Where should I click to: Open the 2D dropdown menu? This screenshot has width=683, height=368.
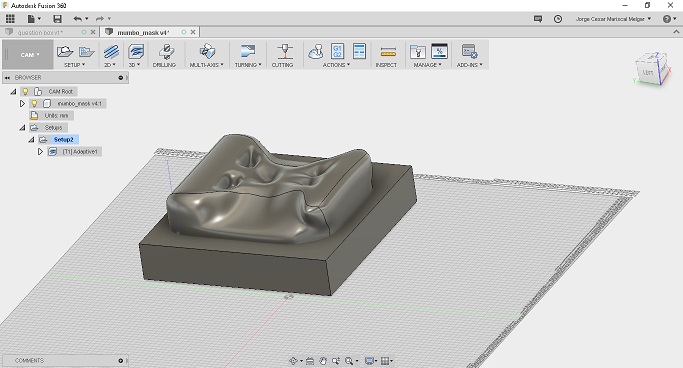tap(110, 65)
